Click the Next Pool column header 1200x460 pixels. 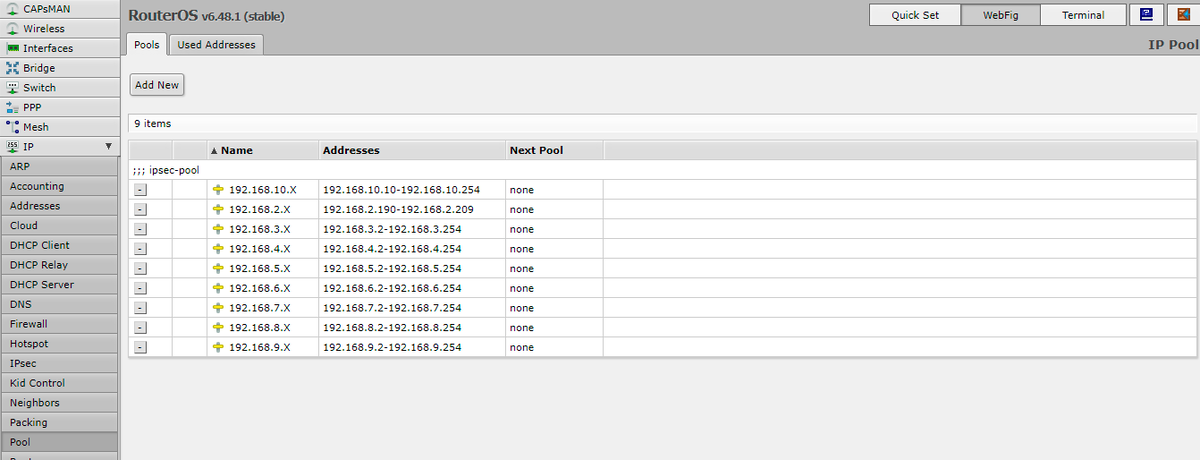554,150
